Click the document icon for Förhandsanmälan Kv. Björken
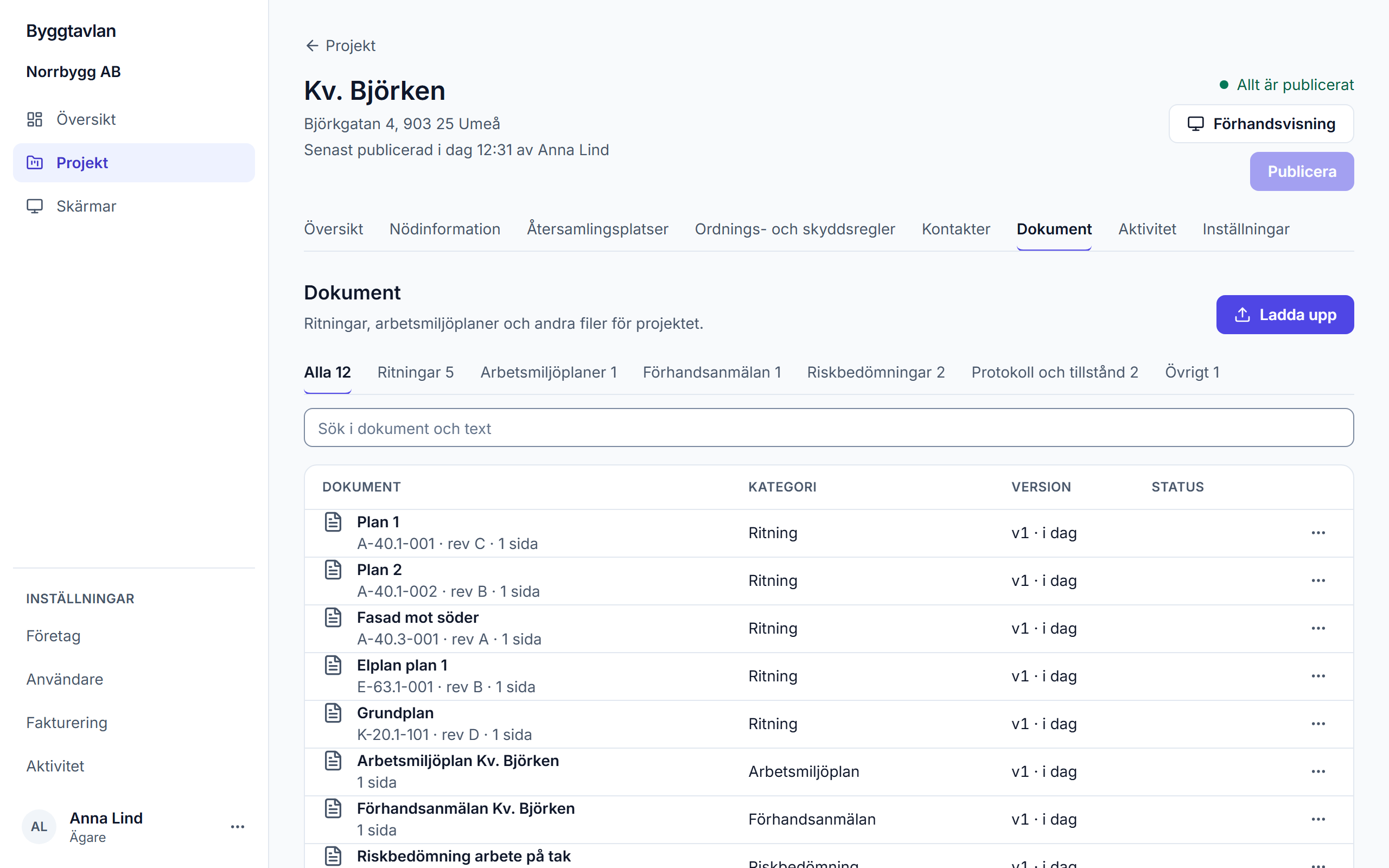This screenshot has width=1389, height=868. (x=334, y=808)
